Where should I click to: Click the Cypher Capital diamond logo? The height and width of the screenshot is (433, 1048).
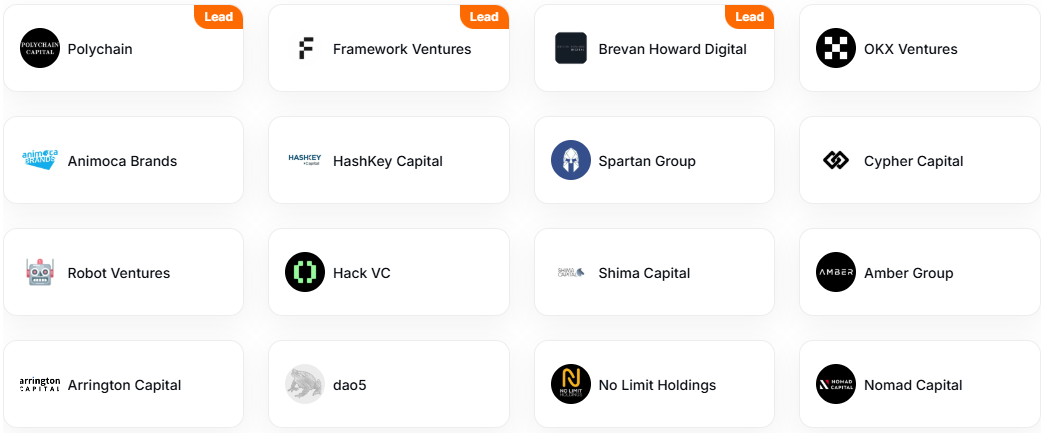point(836,160)
